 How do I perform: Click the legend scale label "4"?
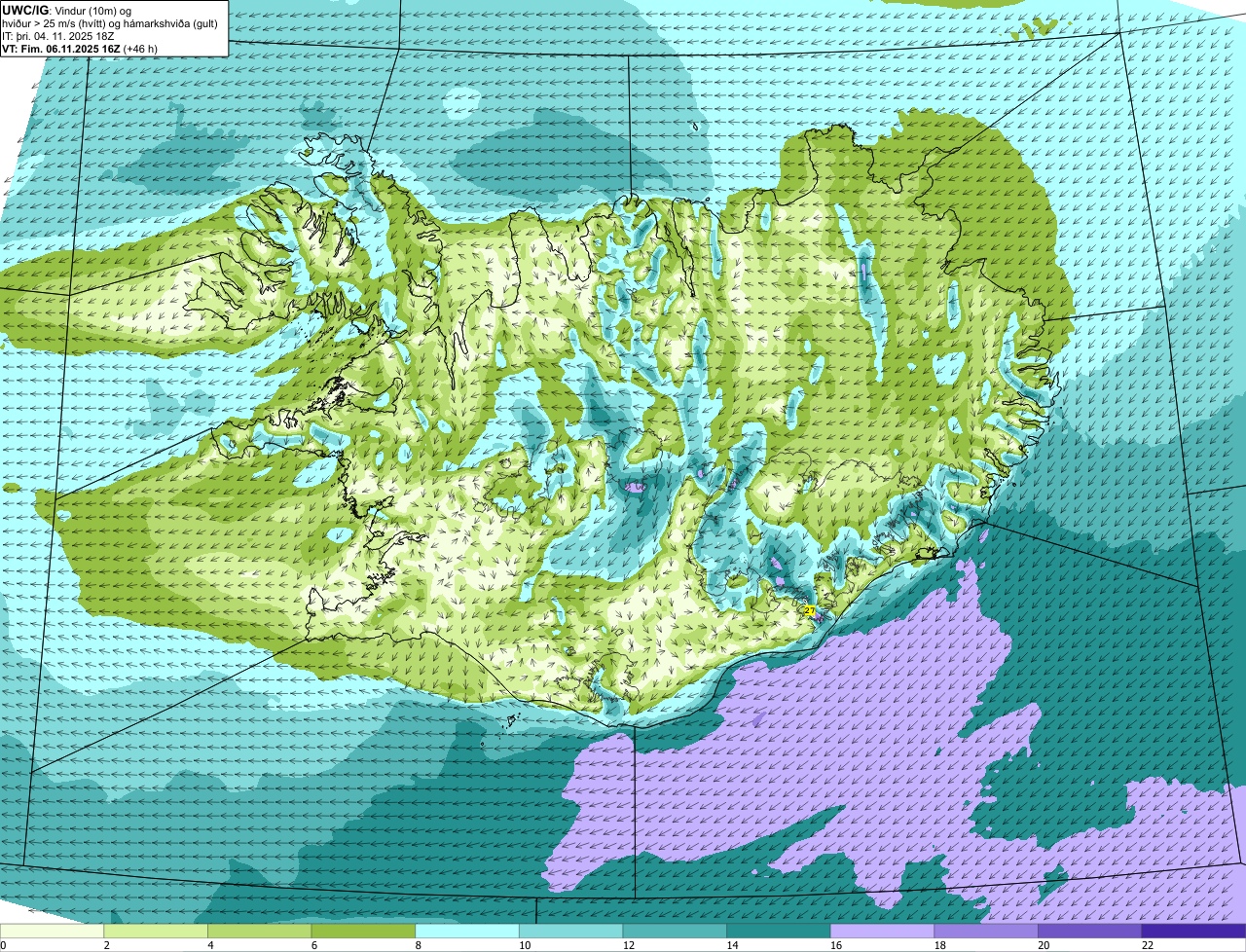[x=210, y=945]
